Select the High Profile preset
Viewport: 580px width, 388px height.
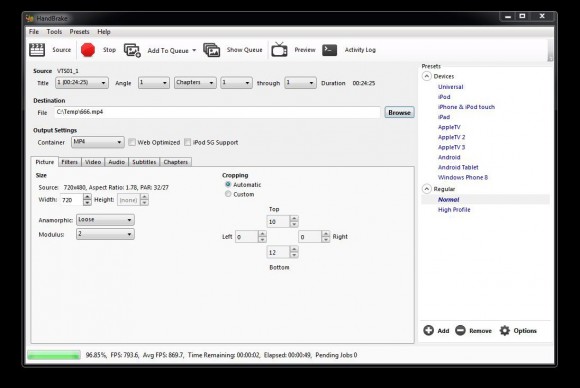[x=454, y=210]
